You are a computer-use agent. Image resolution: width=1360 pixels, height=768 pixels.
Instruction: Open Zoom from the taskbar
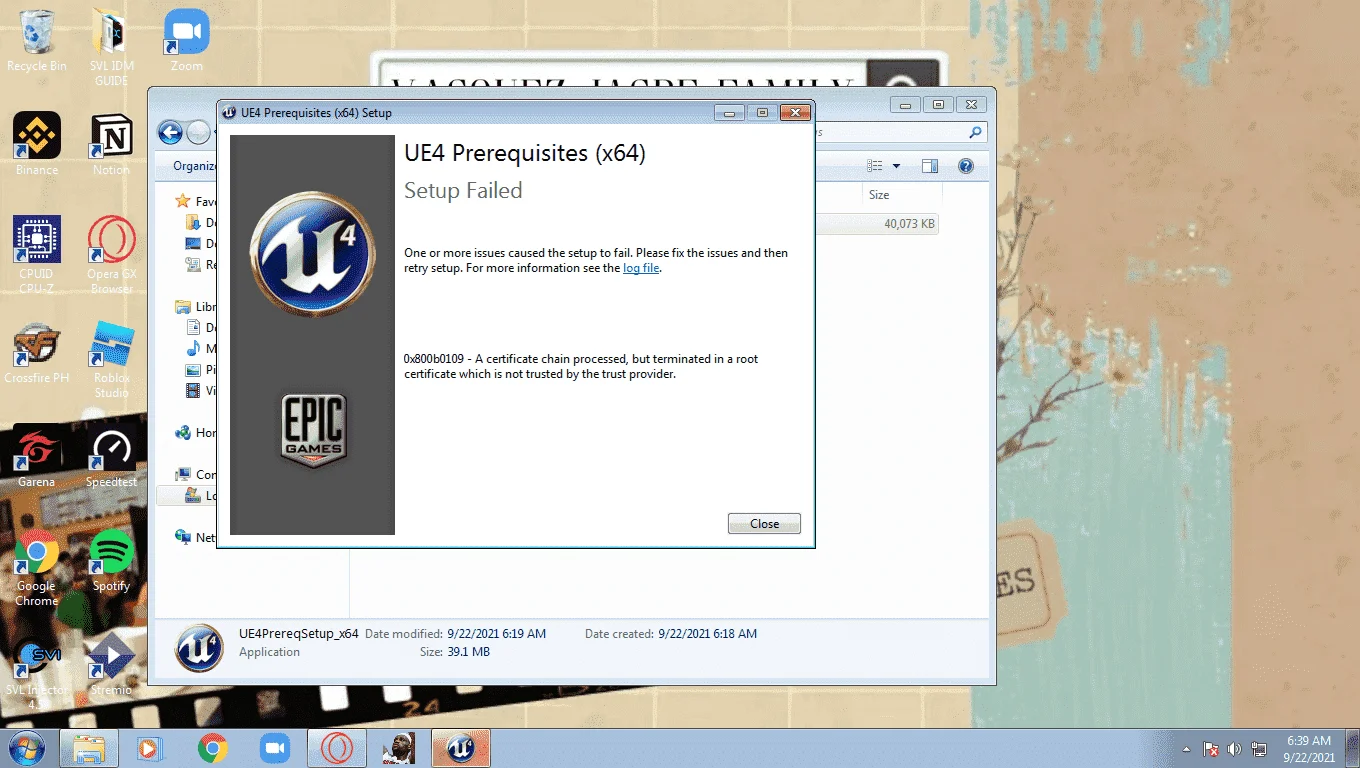(x=274, y=748)
